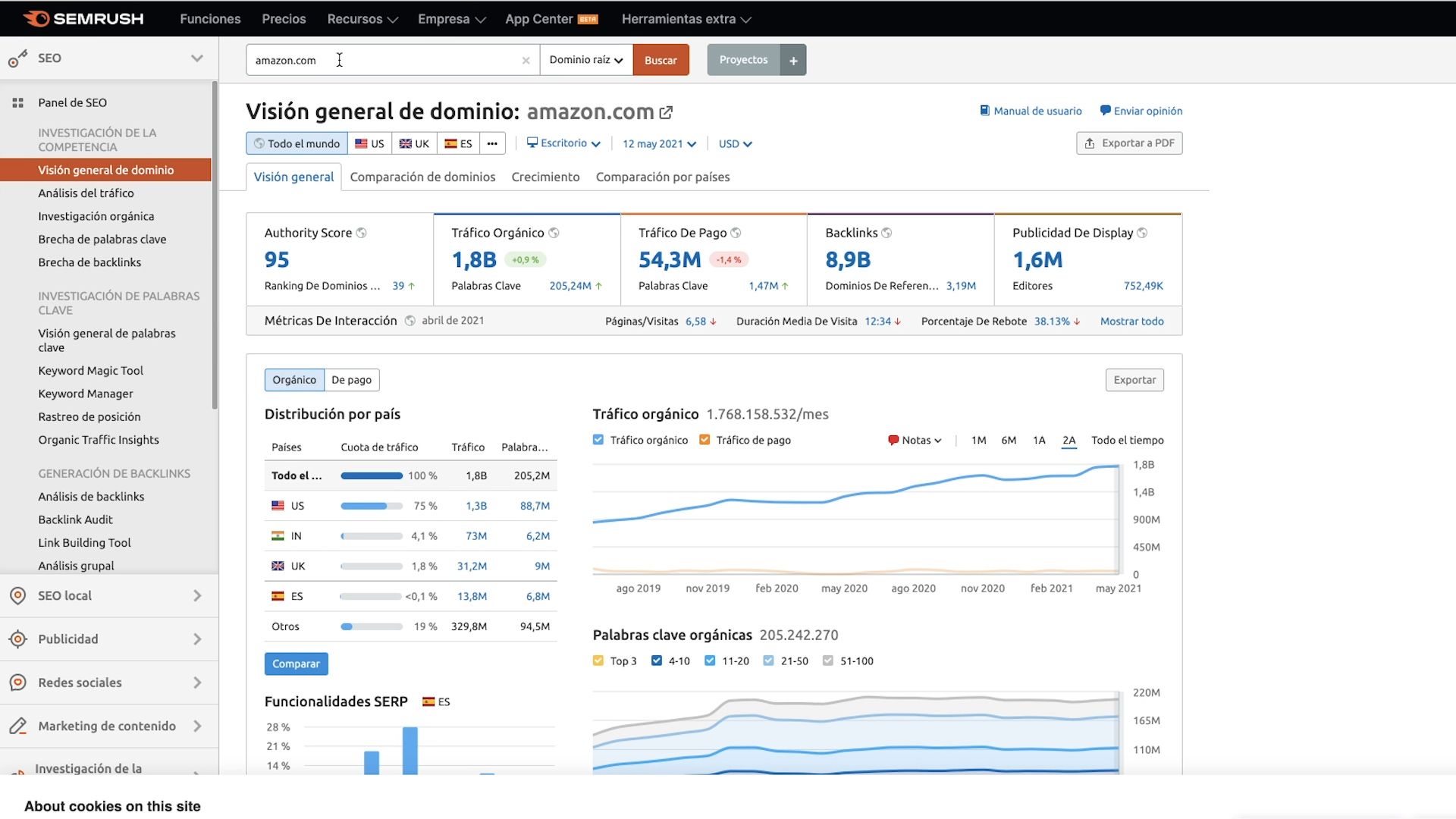Toggle Tráfico orgánico checkbox on chart

pos(598,440)
